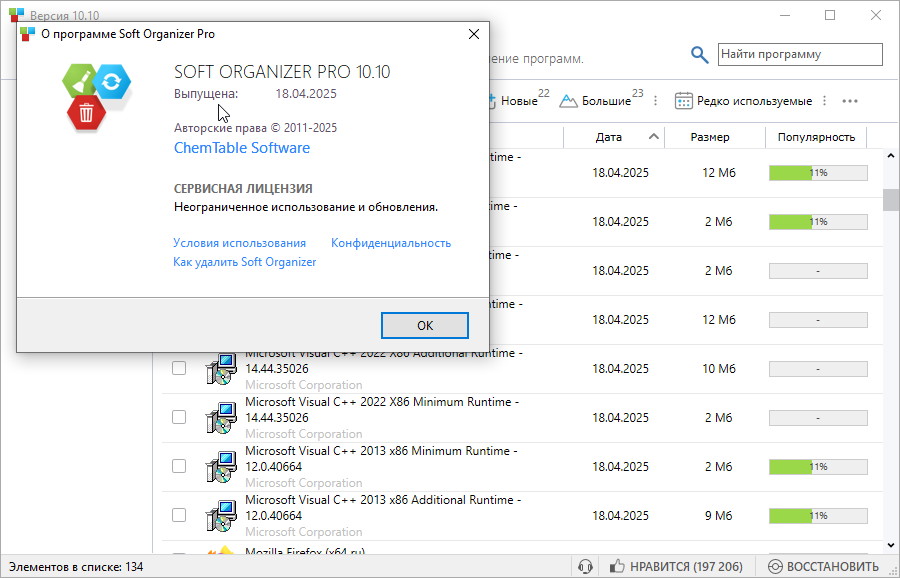Show the Редко используемые programs filter
This screenshot has height=578, width=900.
743,101
